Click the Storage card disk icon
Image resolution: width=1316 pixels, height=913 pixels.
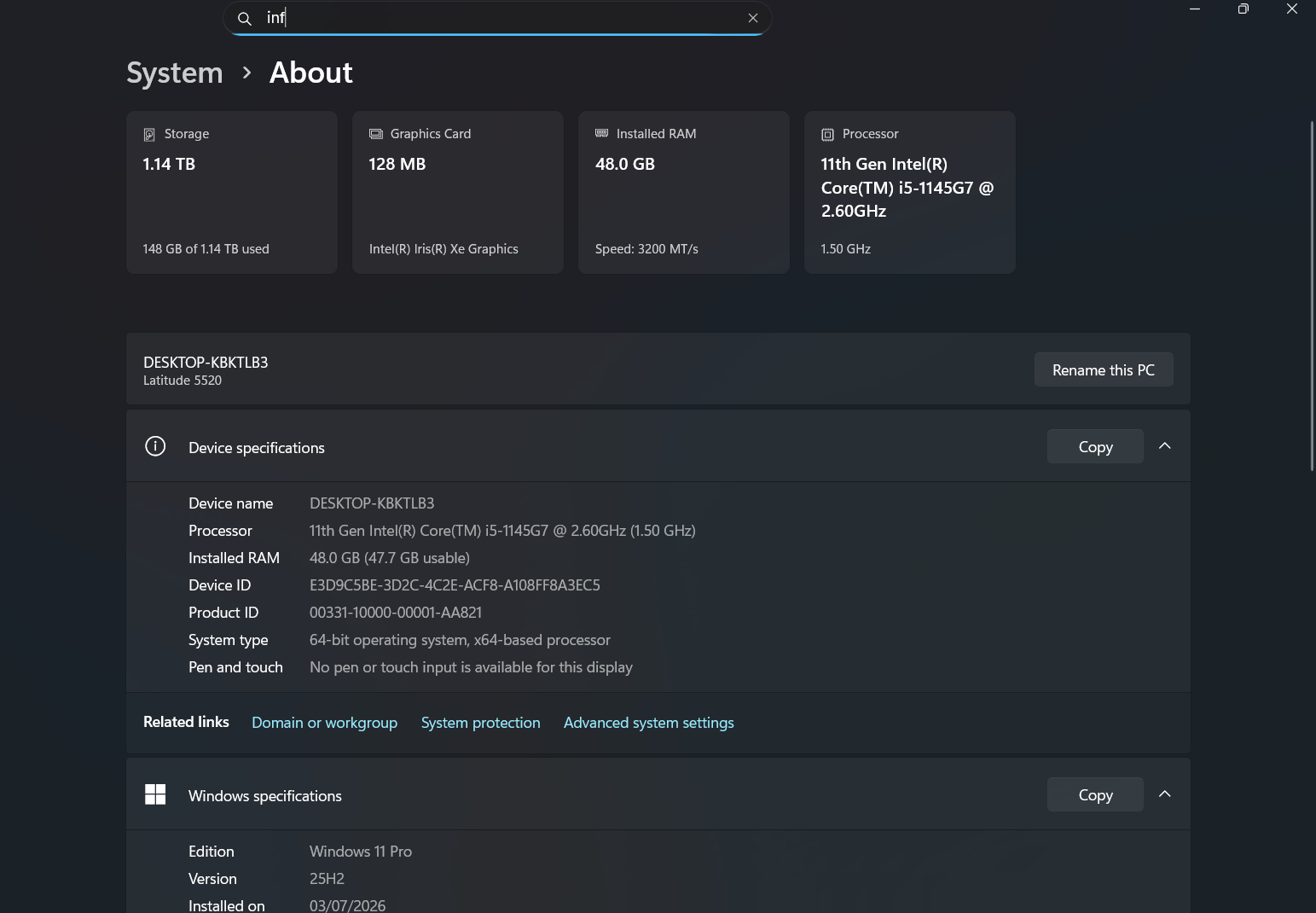149,134
